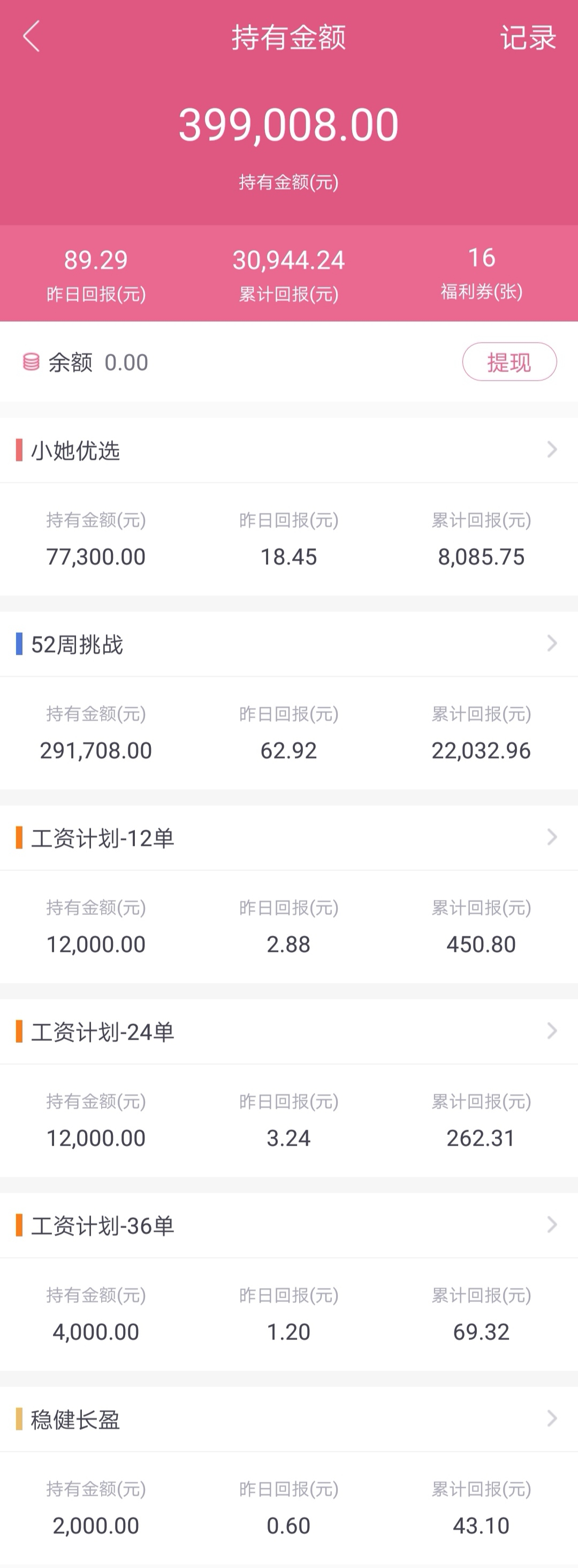Select the 稳健长盈 product title
This screenshot has height=1568, width=578.
(x=75, y=1420)
